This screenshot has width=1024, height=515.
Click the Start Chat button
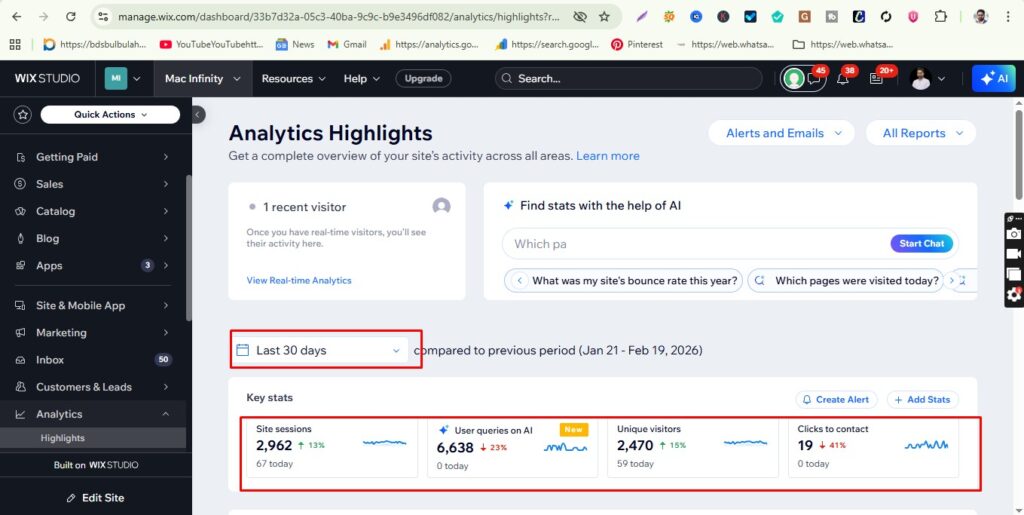pos(921,244)
